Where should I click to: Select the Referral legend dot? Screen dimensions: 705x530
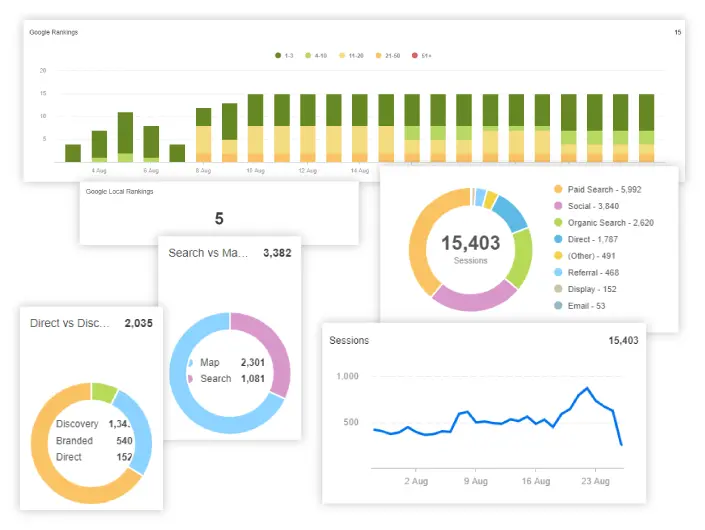pyautogui.click(x=557, y=272)
